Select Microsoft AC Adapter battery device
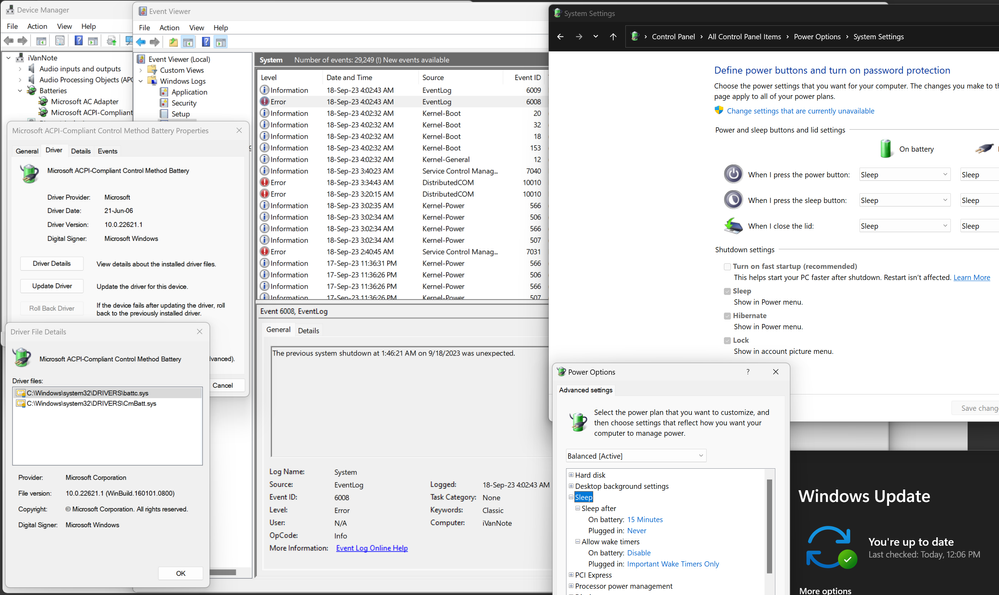The image size is (999, 595). point(84,101)
